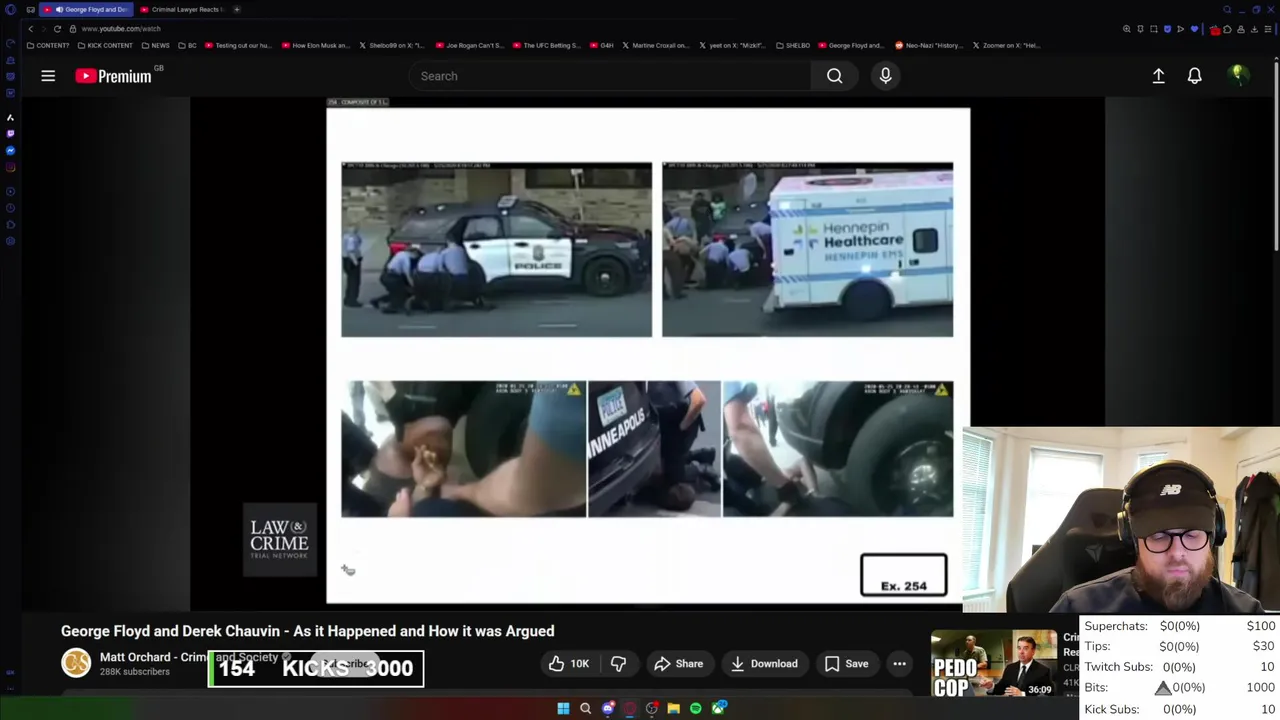Viewport: 1280px width, 720px height.
Task: Open the upload video icon in header
Action: pyautogui.click(x=1158, y=76)
